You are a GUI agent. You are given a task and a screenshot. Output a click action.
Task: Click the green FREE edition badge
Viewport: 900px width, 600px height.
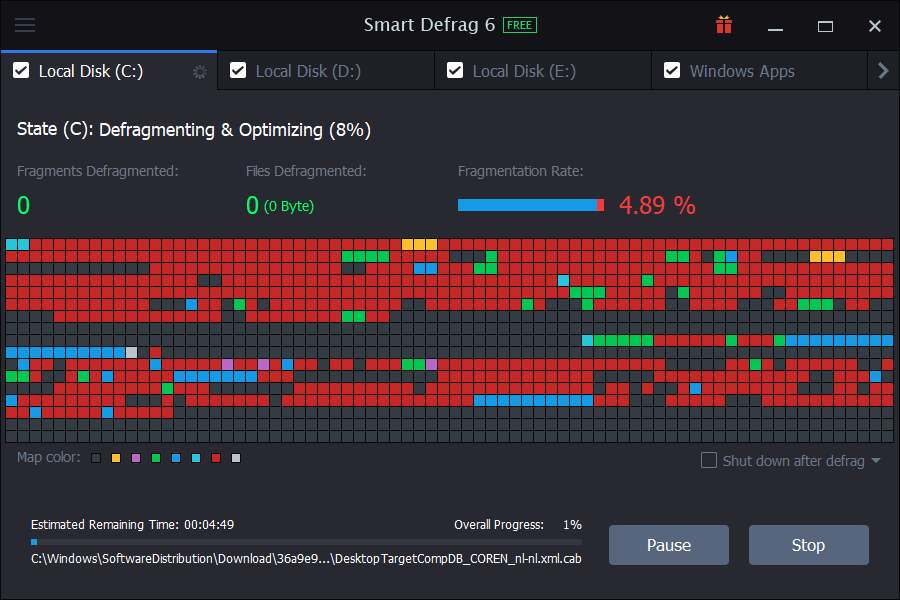tap(519, 25)
